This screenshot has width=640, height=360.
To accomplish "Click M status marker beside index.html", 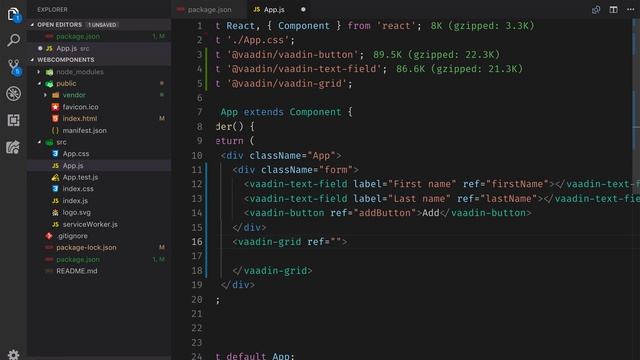I will 162,118.
